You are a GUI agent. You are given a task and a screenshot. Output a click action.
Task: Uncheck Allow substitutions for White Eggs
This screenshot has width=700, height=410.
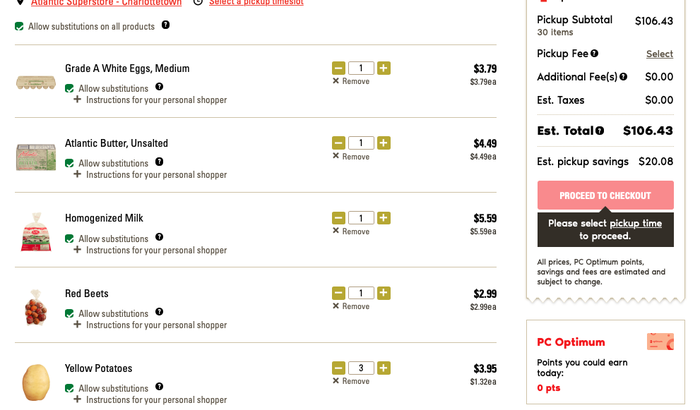pos(70,89)
